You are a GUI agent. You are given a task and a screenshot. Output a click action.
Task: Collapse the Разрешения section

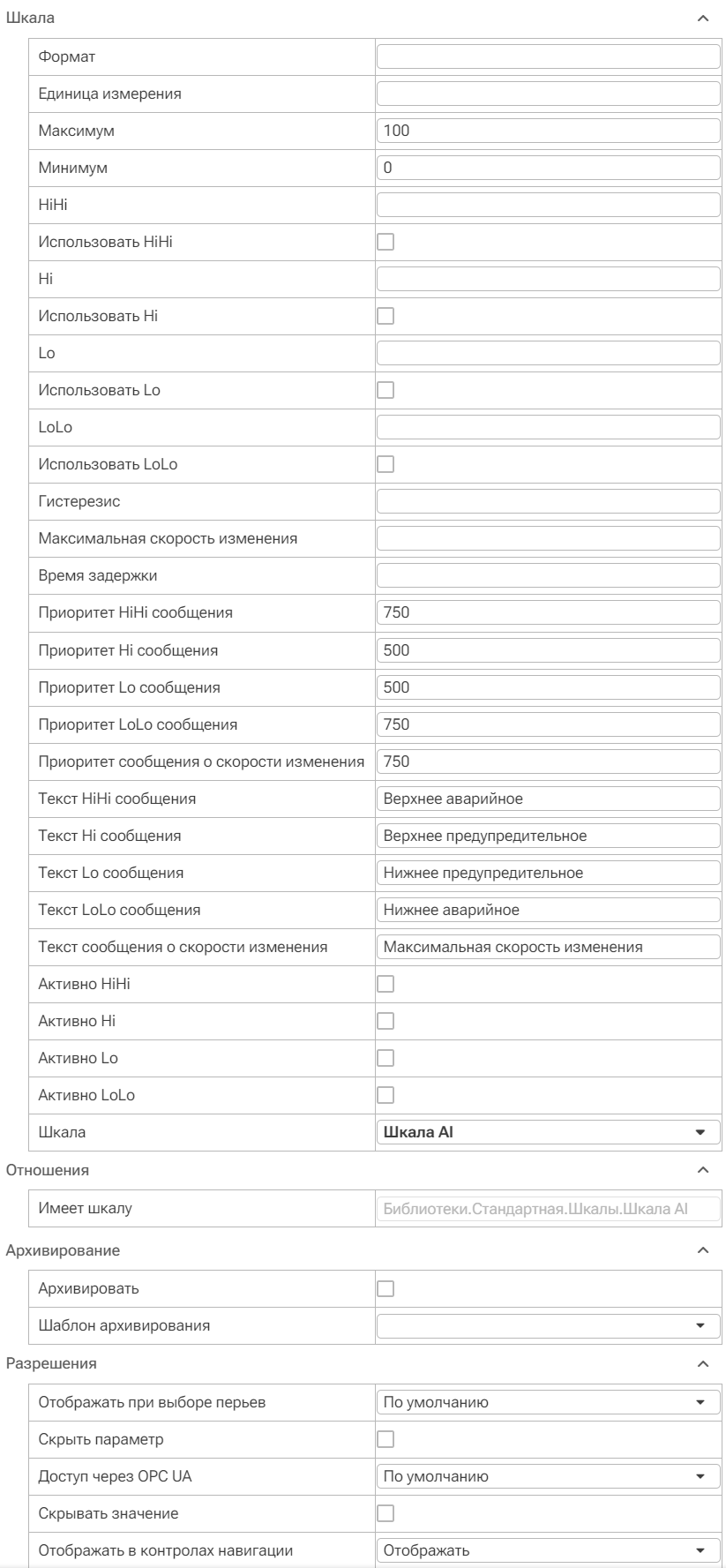click(x=702, y=1364)
